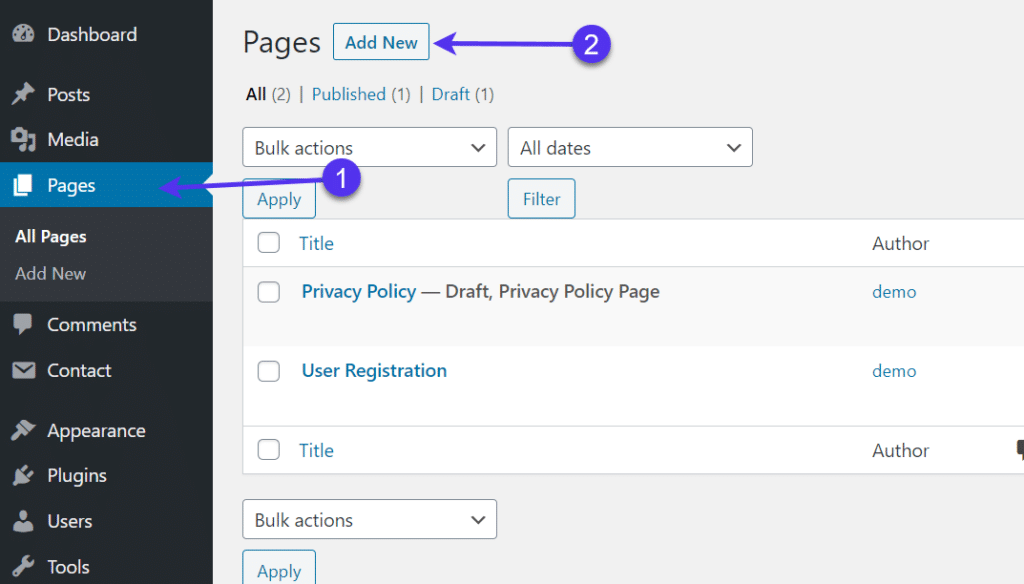Viewport: 1024px width, 584px height.
Task: Open the All dates filter dropdown
Action: point(629,147)
